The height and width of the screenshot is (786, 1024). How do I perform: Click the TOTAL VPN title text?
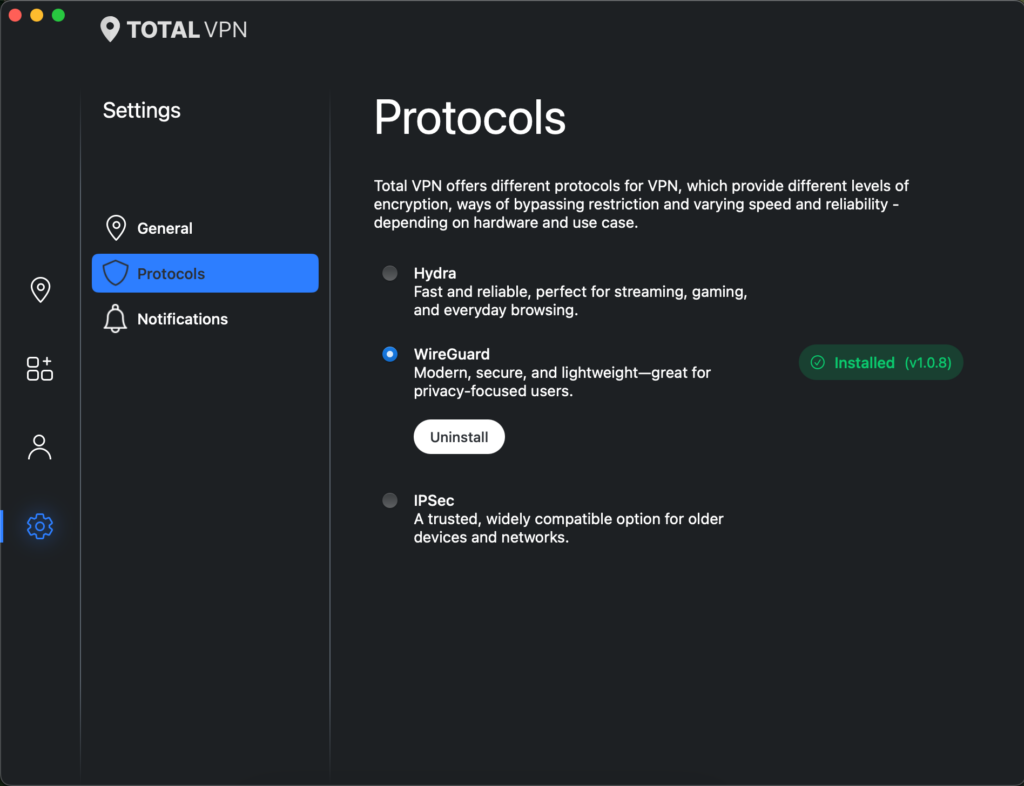187,29
